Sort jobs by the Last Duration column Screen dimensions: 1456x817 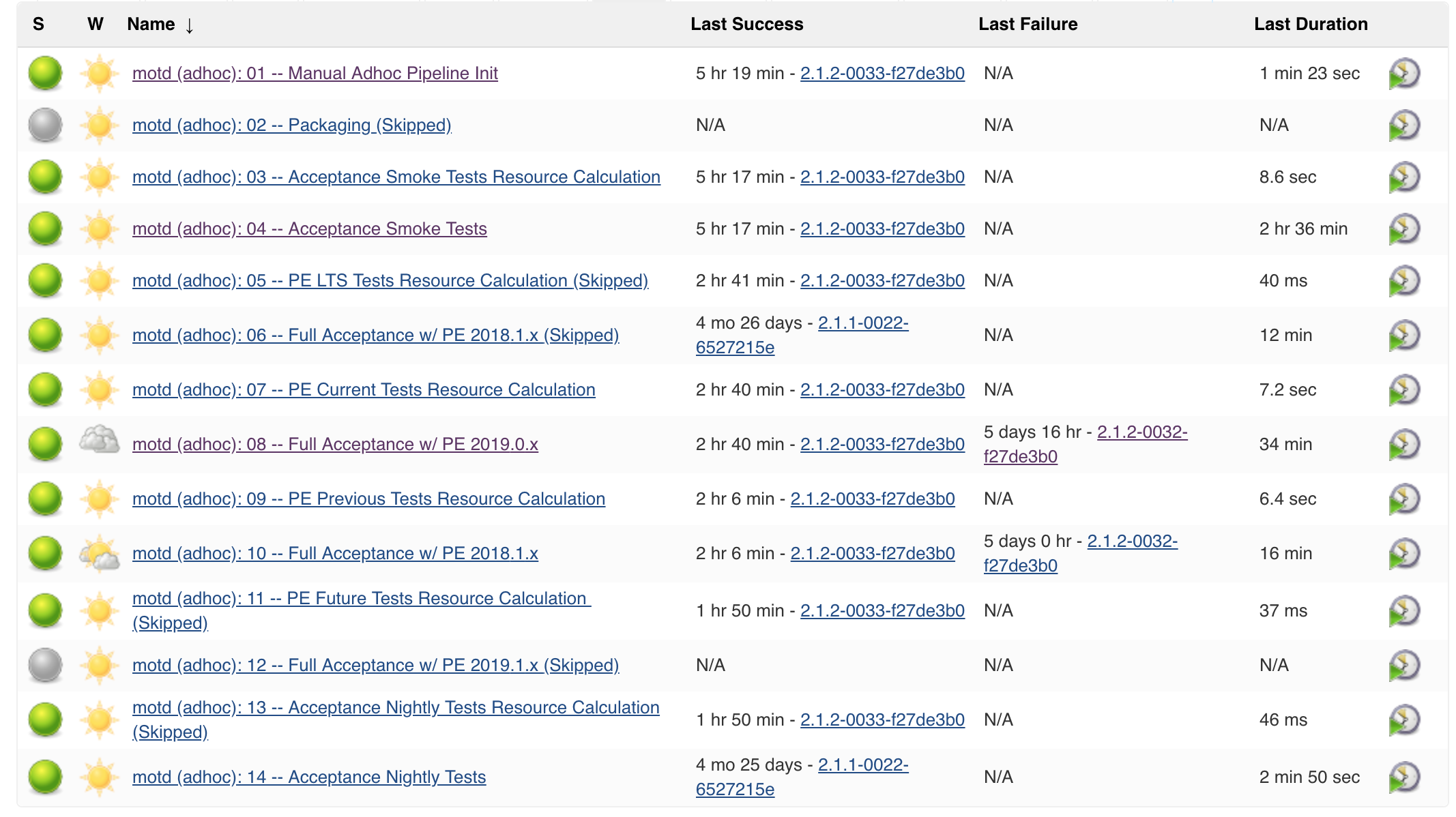pos(1310,24)
